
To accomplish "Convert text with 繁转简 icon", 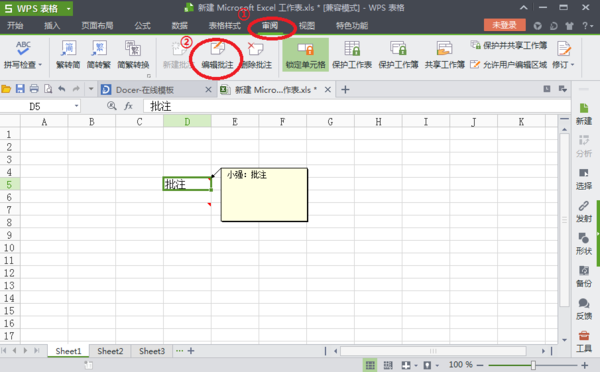I will pyautogui.click(x=68, y=55).
